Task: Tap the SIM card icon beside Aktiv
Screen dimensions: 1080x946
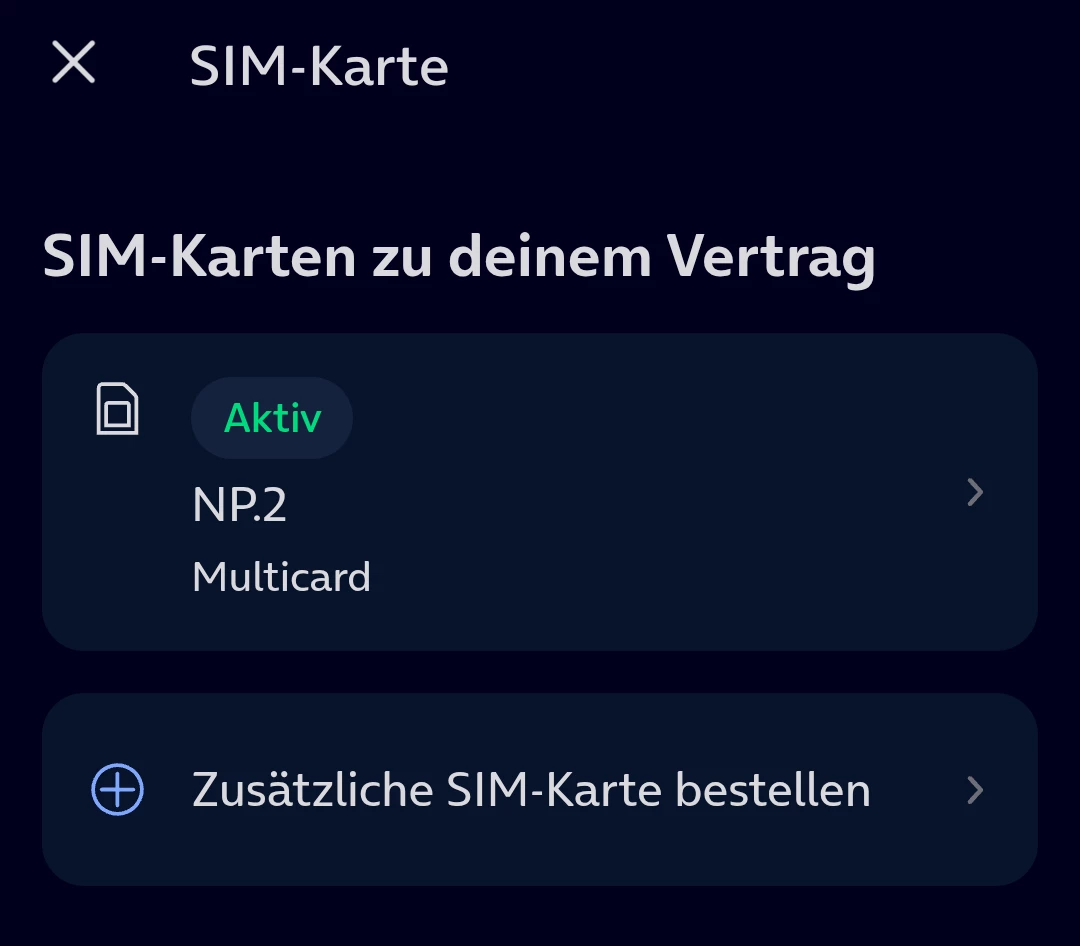Action: pyautogui.click(x=117, y=409)
